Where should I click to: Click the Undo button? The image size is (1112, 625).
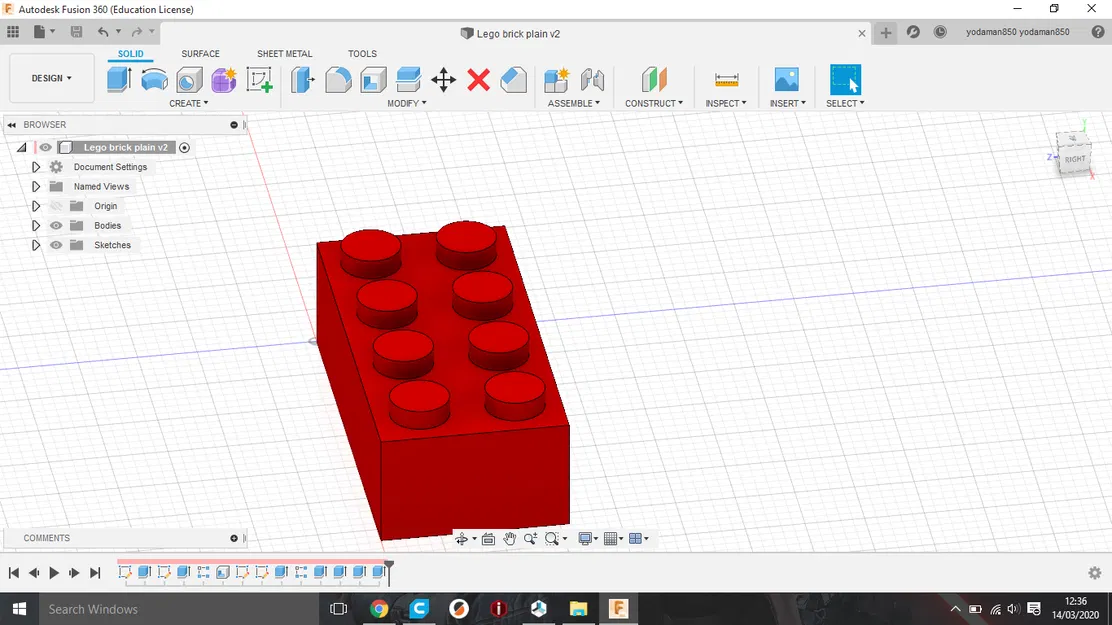click(x=101, y=31)
